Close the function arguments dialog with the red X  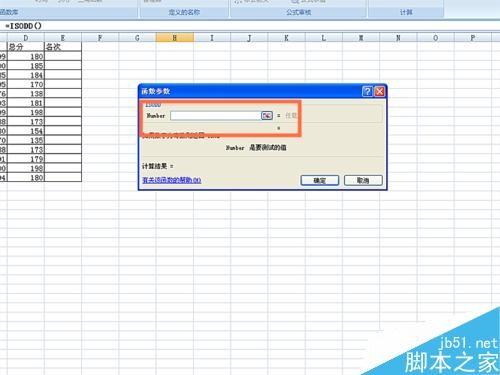point(379,91)
